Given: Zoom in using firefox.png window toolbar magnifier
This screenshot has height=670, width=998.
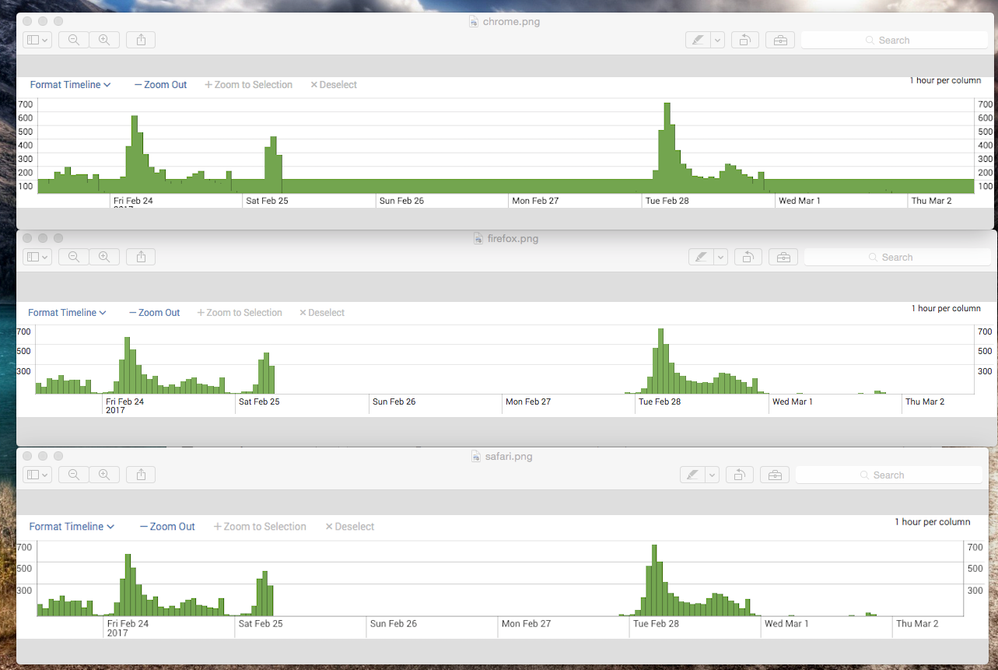Looking at the screenshot, I should tap(104, 257).
